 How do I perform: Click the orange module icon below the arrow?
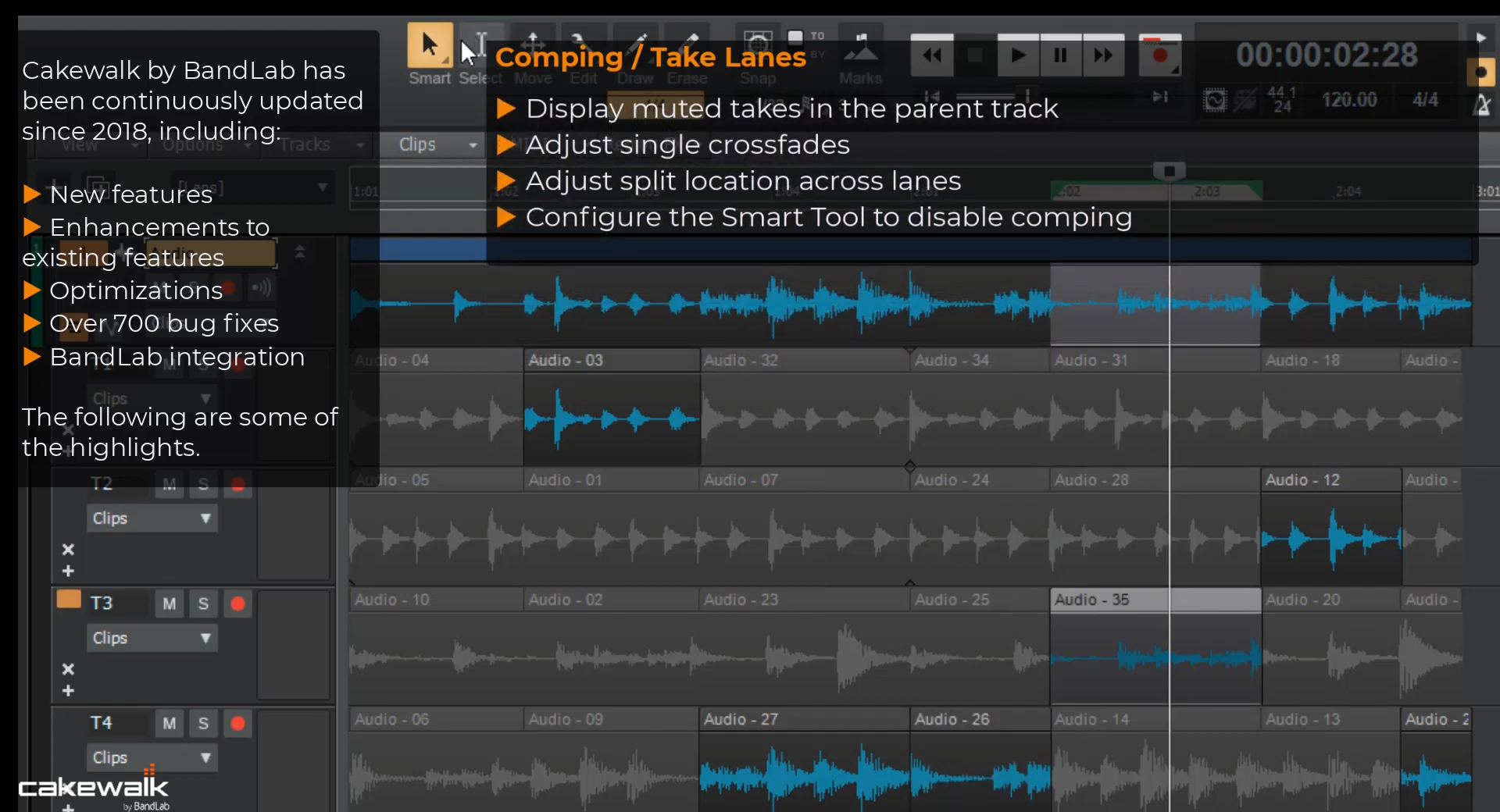click(1480, 73)
